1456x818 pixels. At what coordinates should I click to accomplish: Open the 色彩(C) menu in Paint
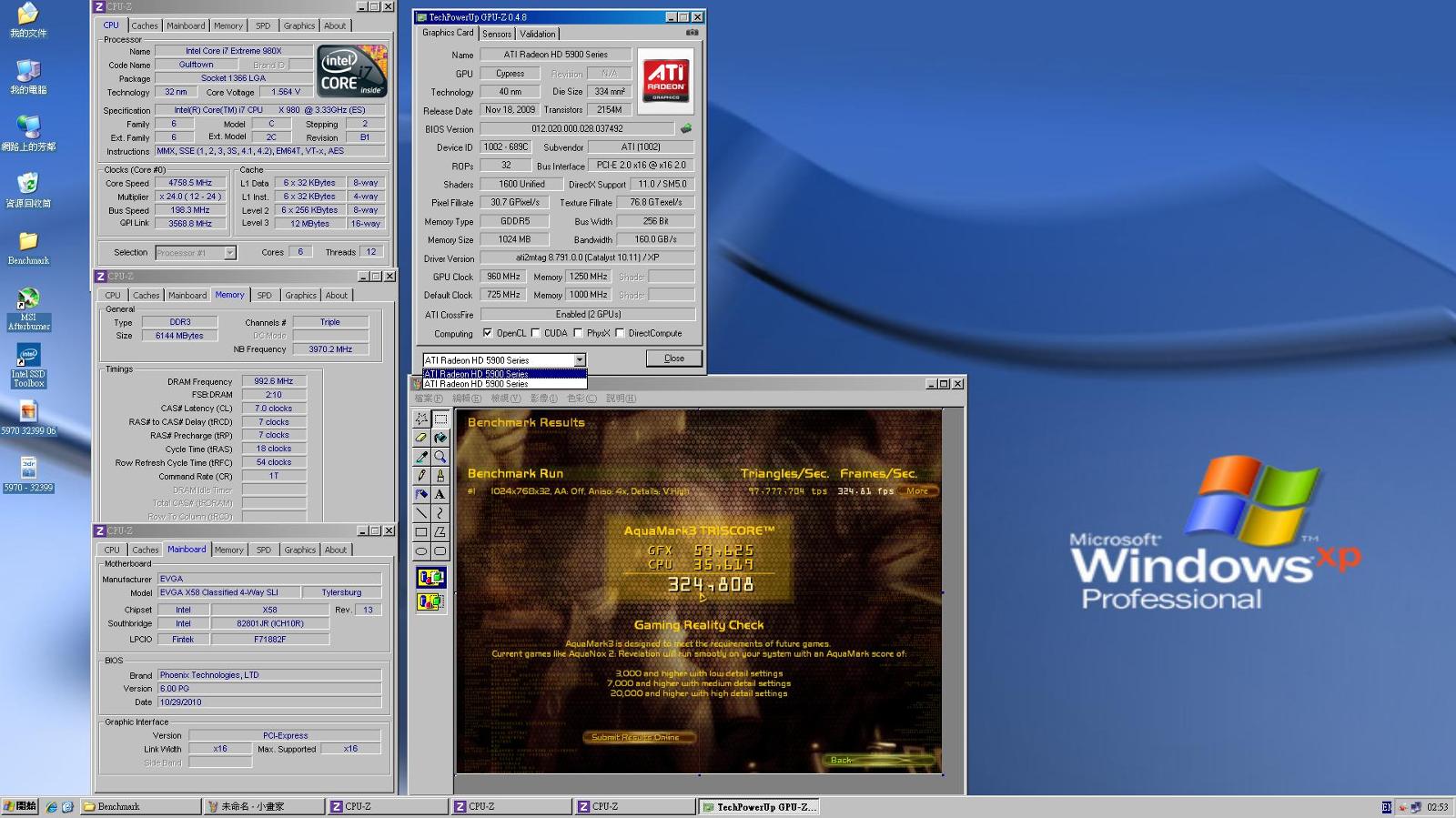[581, 399]
